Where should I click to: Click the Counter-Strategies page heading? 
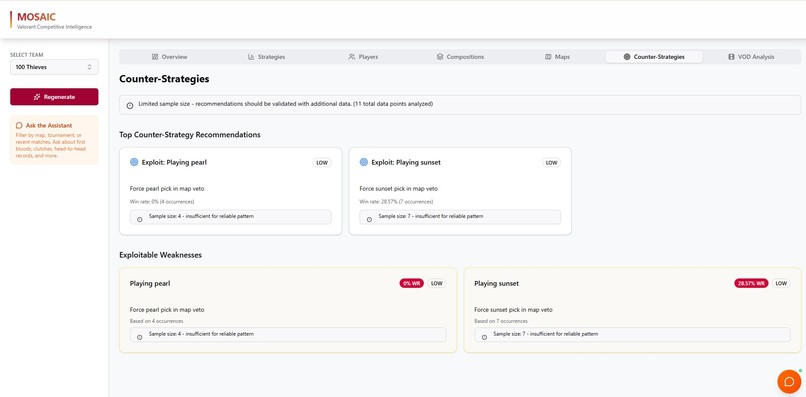164,79
